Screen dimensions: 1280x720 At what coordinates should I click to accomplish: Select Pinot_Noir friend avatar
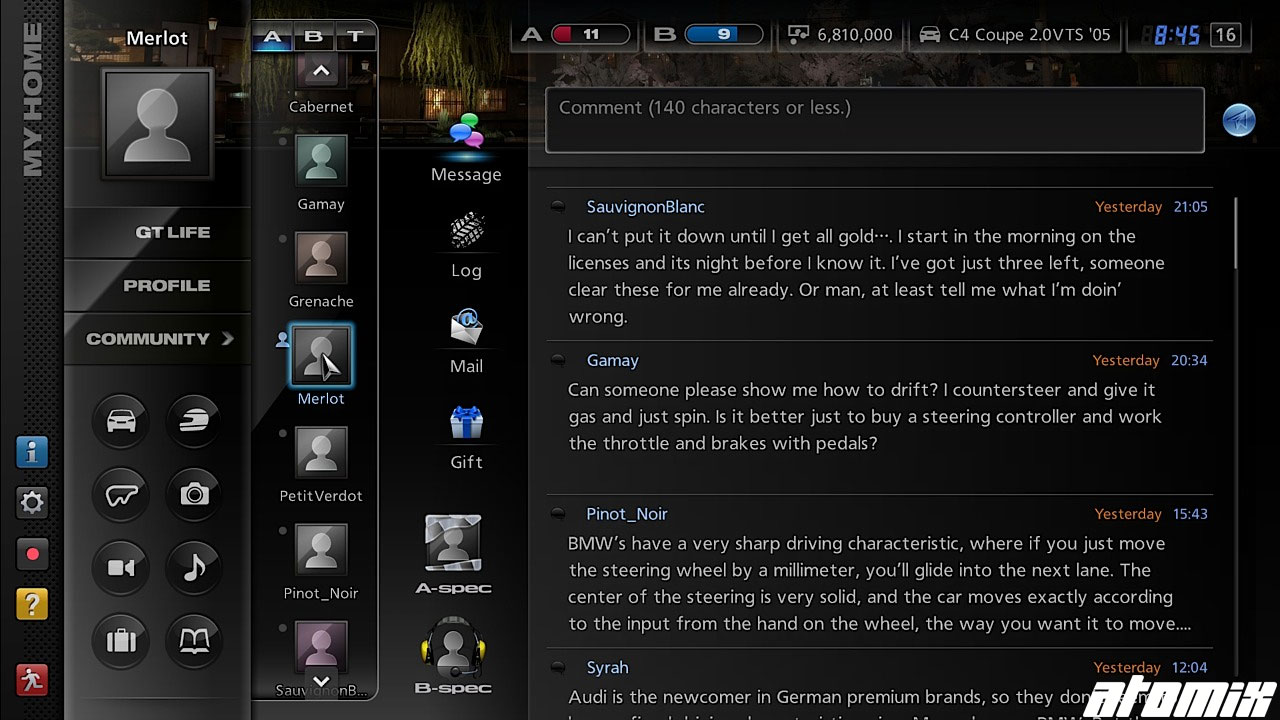click(321, 549)
